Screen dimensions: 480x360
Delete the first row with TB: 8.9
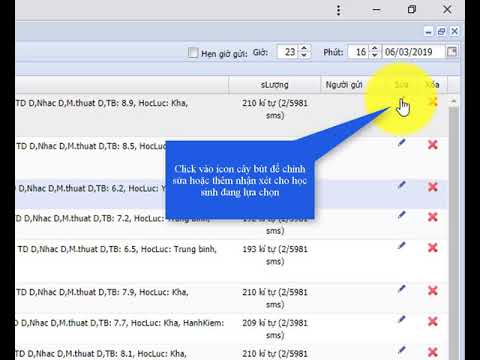coord(433,101)
